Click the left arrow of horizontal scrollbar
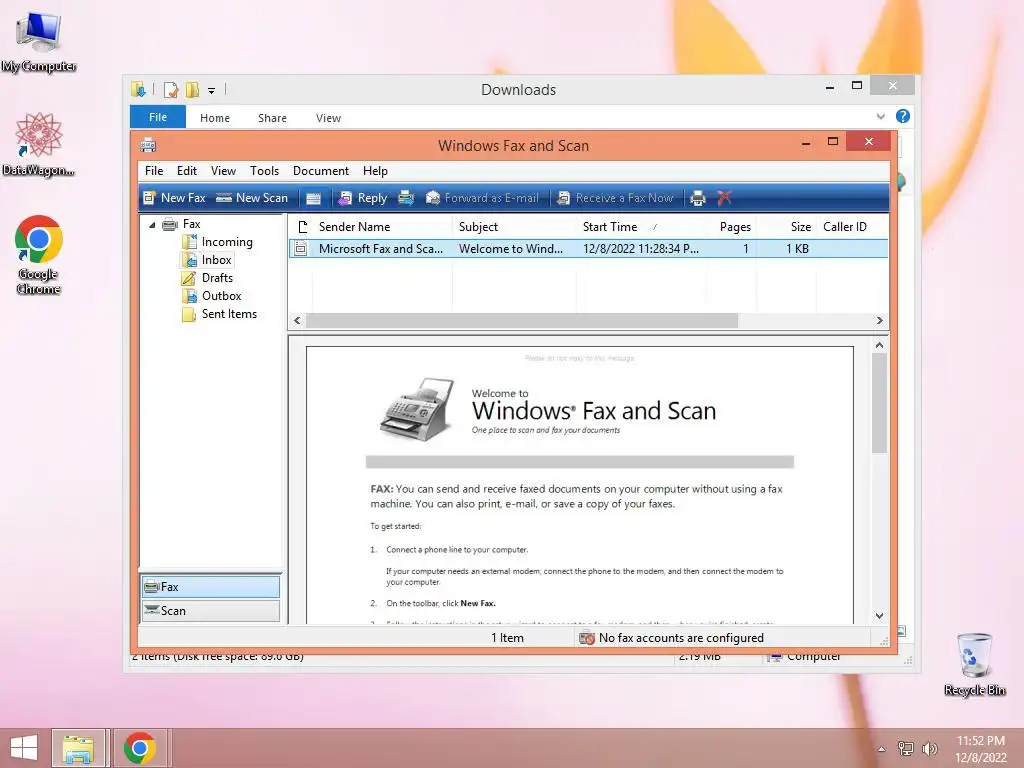The width and height of the screenshot is (1024, 768). [x=297, y=321]
